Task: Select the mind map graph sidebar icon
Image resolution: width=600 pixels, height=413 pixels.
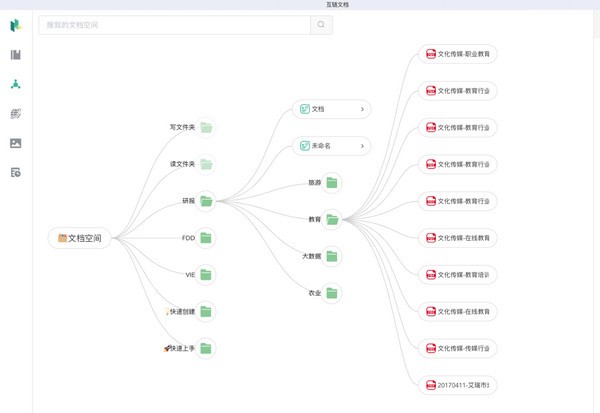Action: tap(16, 84)
